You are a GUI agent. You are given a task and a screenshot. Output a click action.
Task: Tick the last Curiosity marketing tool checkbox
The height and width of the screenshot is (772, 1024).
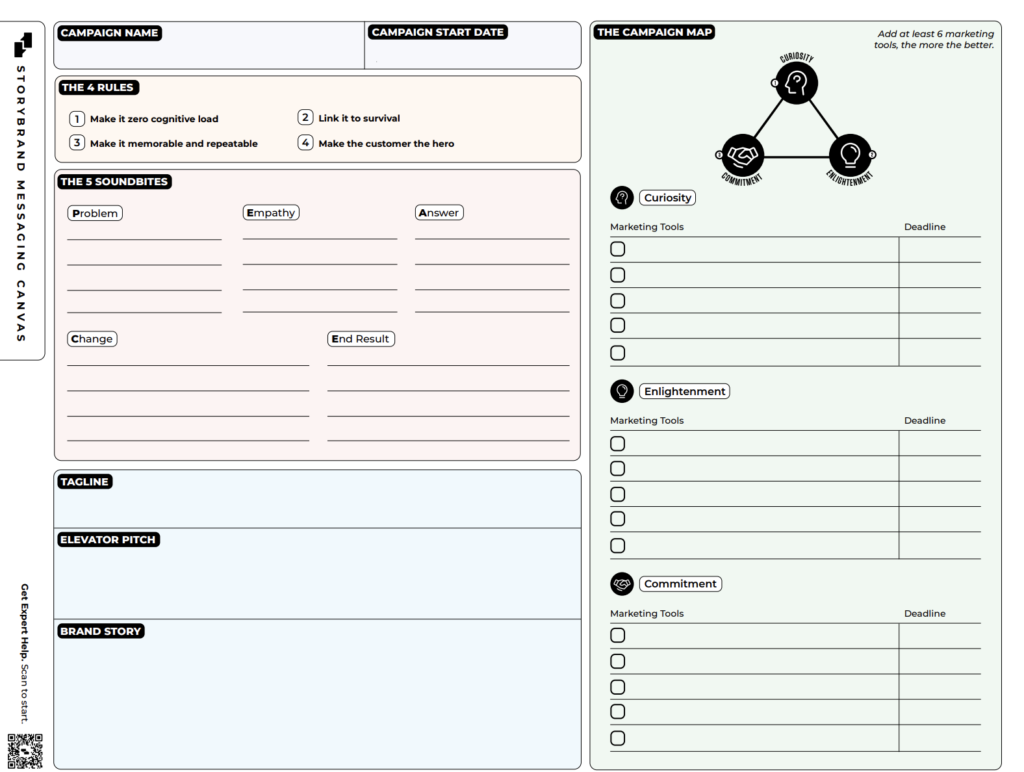pos(617,353)
